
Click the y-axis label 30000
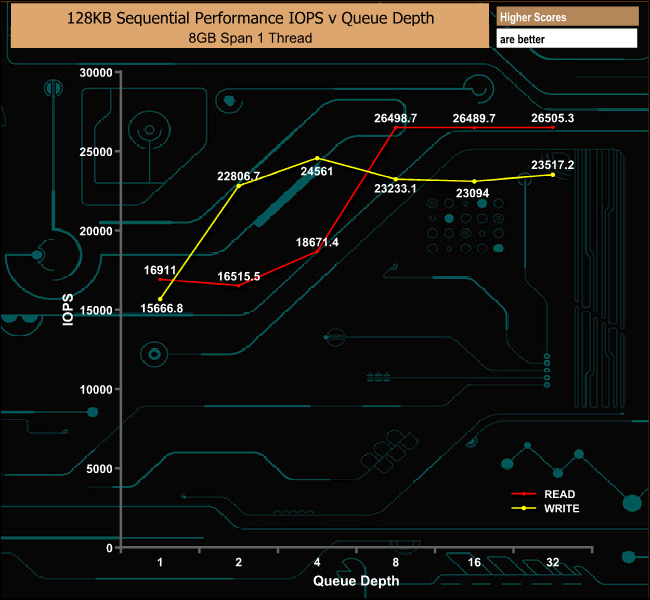(96, 73)
